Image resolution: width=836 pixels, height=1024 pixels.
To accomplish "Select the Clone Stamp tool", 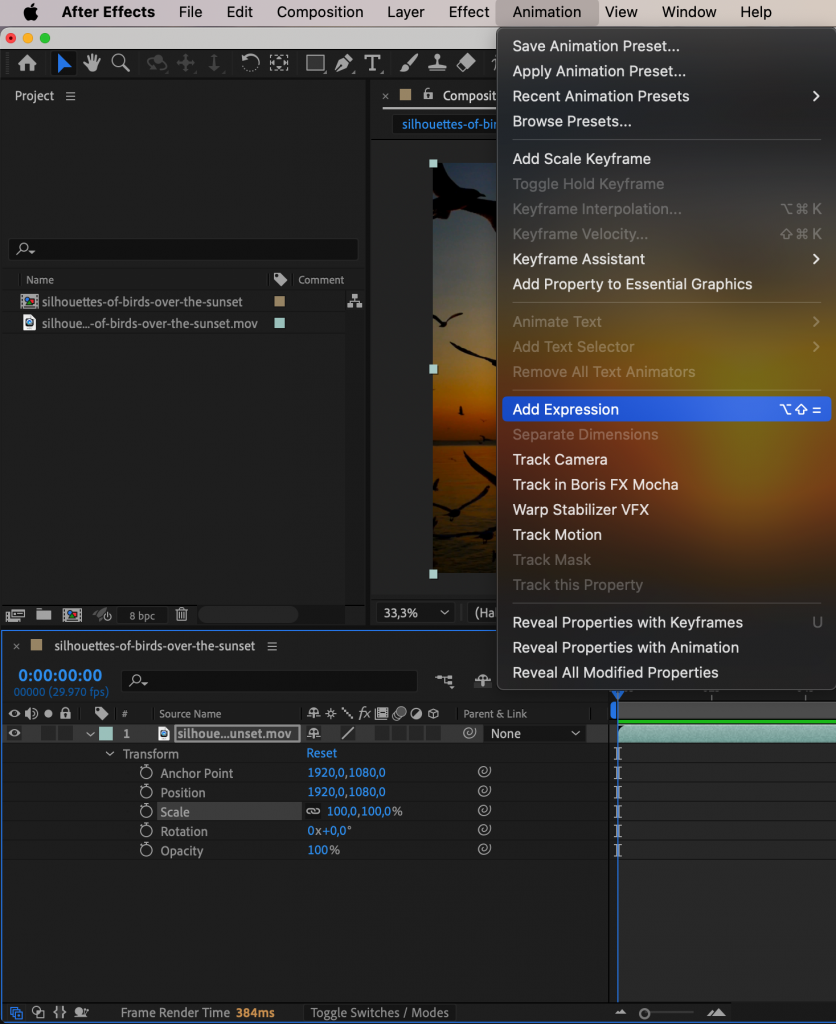I will tap(437, 63).
